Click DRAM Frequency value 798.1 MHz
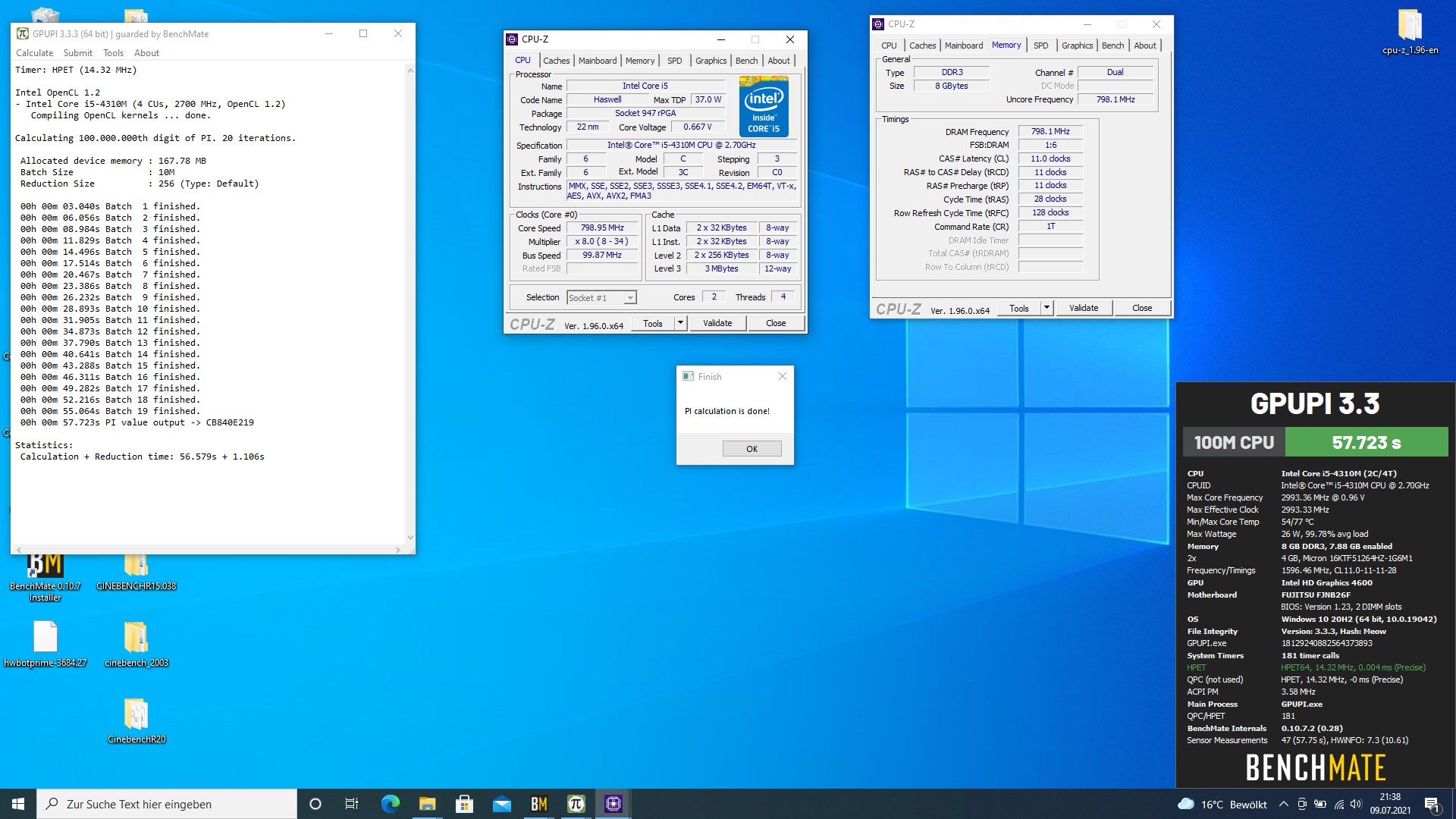This screenshot has height=819, width=1456. (1050, 131)
